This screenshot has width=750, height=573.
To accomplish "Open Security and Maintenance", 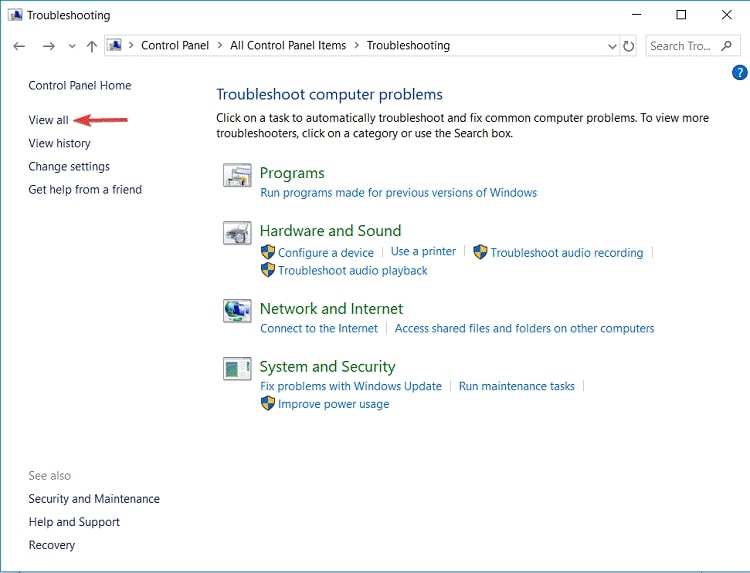I will tap(94, 499).
